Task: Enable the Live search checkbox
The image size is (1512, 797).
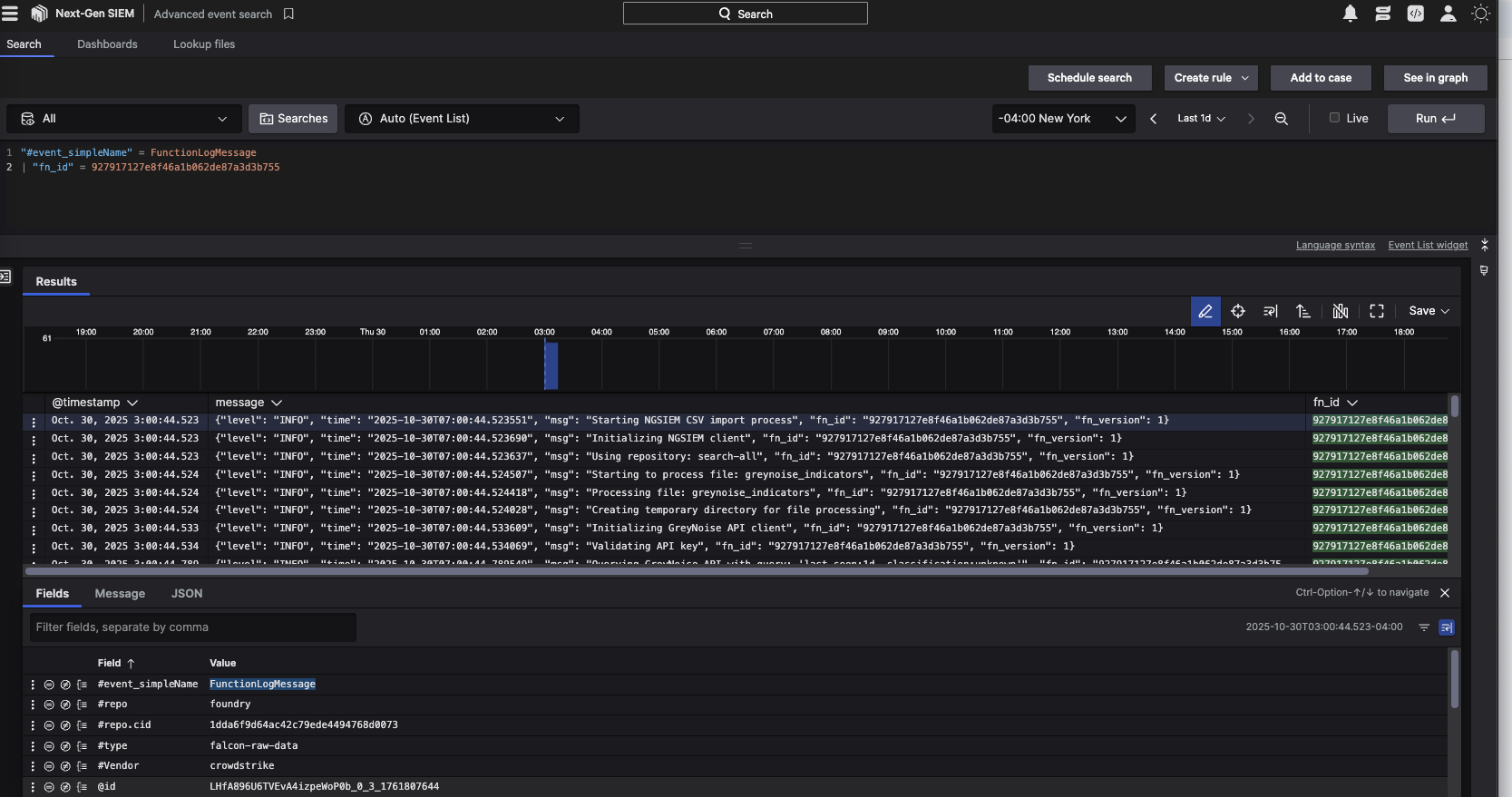Action: point(1334,118)
